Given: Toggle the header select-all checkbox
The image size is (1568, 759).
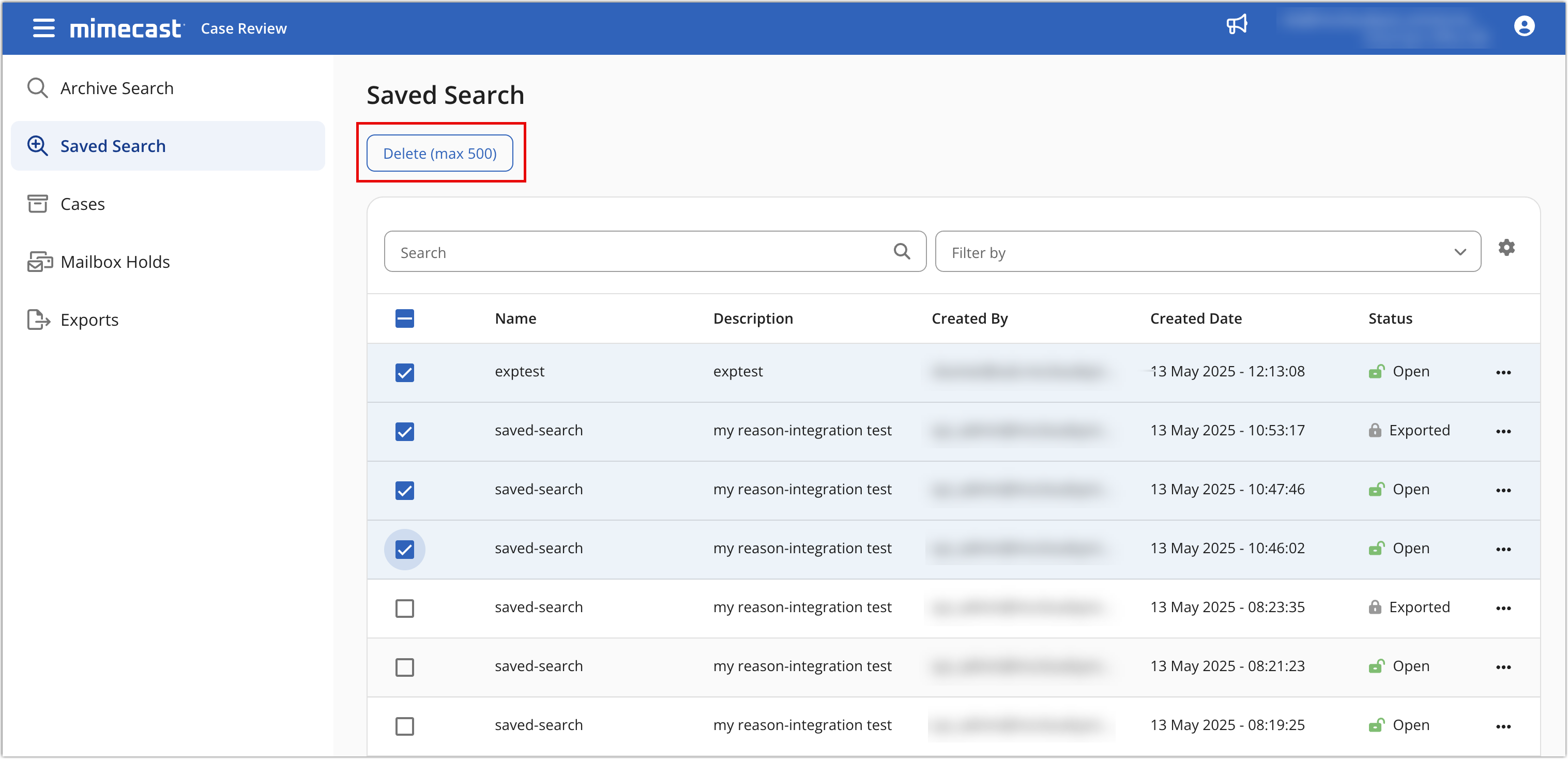Looking at the screenshot, I should click(x=404, y=319).
